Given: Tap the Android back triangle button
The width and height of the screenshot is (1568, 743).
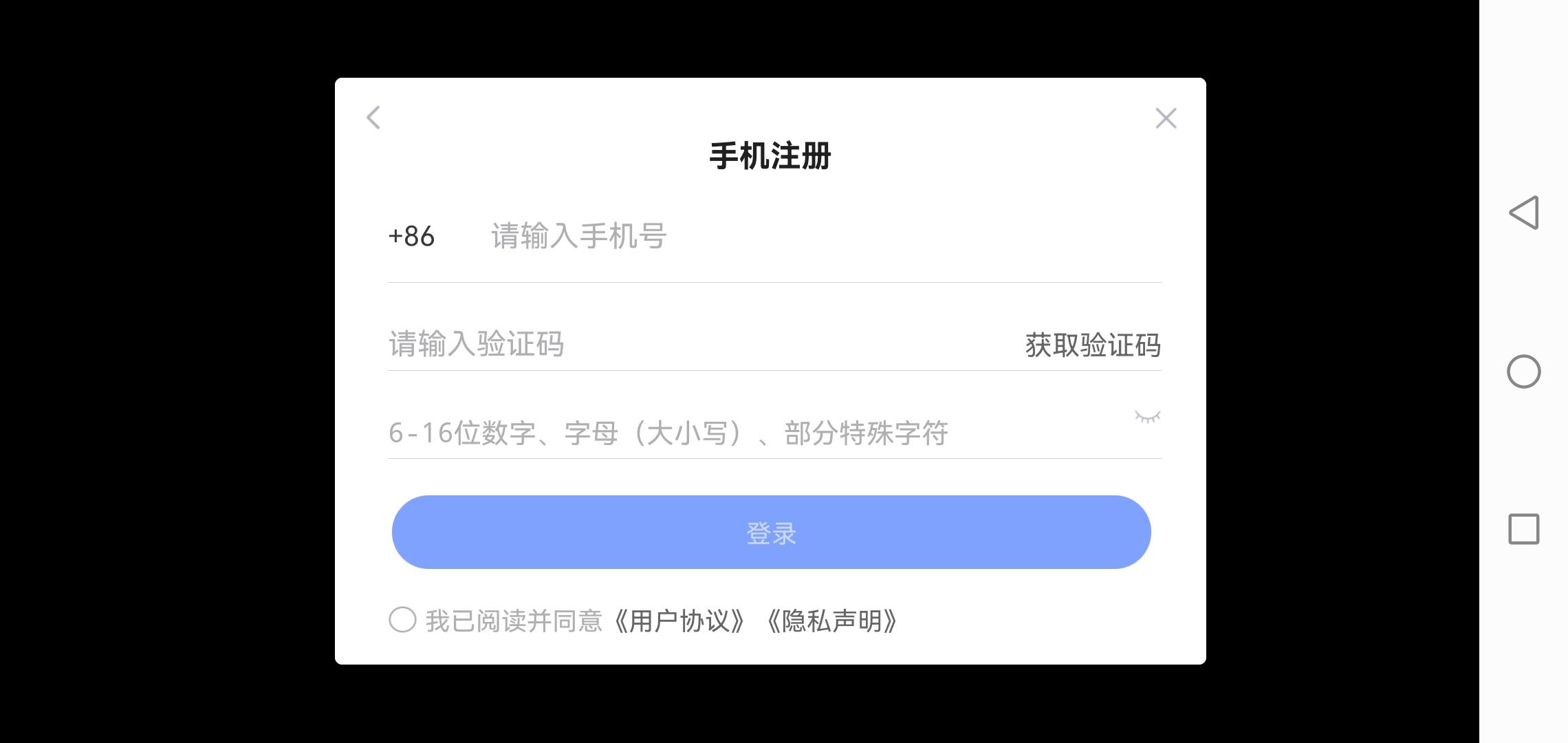Looking at the screenshot, I should [1523, 213].
